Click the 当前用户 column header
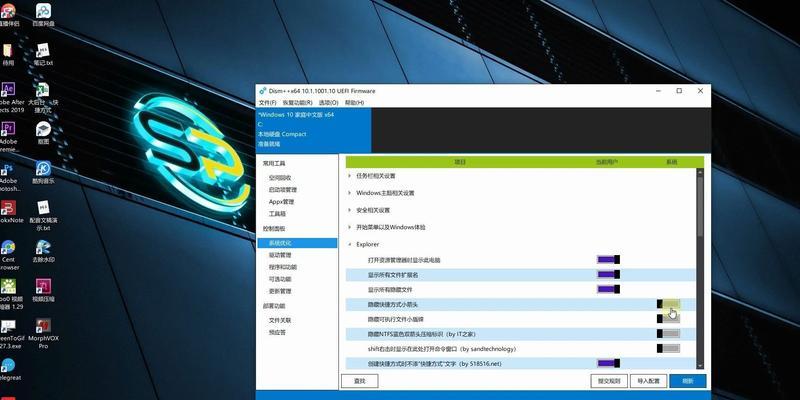800x400 pixels. 607,162
